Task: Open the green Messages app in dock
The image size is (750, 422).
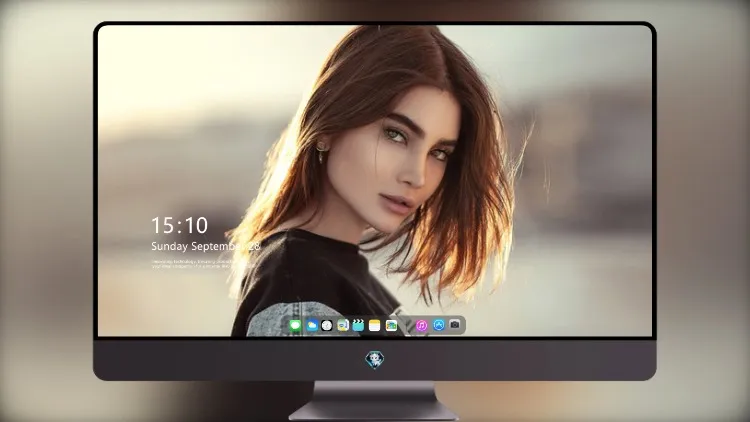Action: click(295, 325)
